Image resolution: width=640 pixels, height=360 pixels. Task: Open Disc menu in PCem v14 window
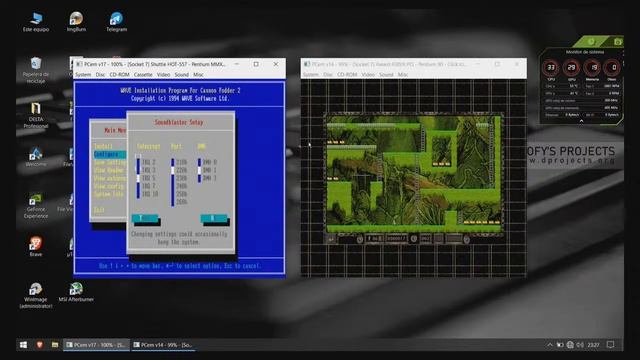328,75
